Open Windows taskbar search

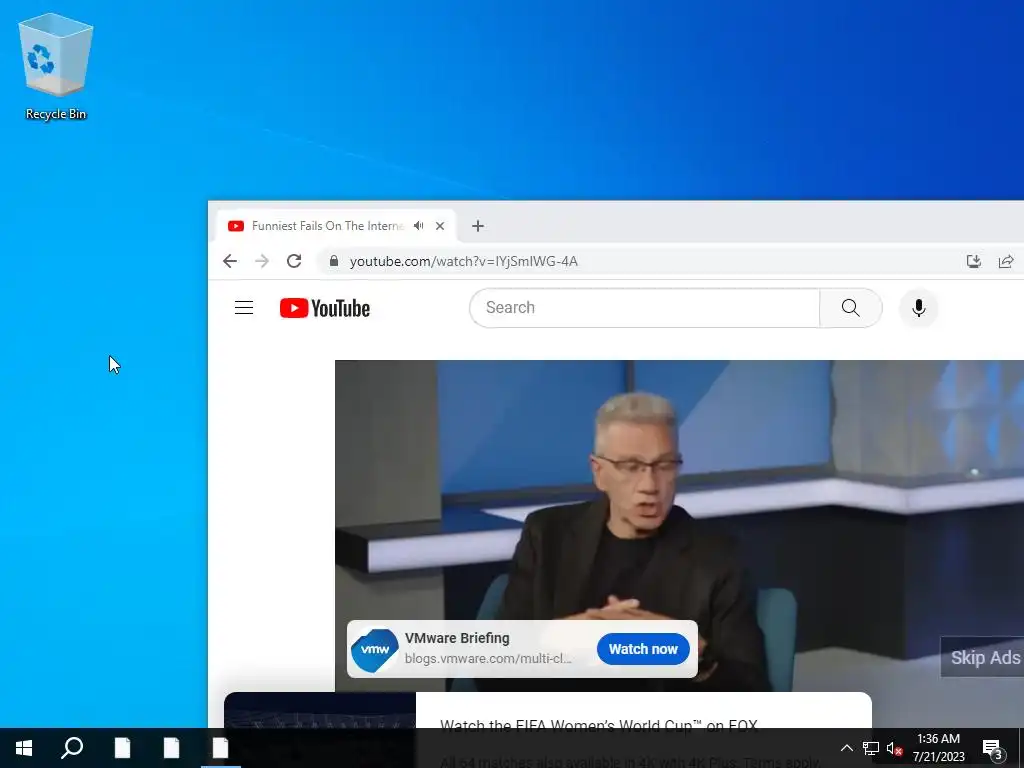pos(72,748)
